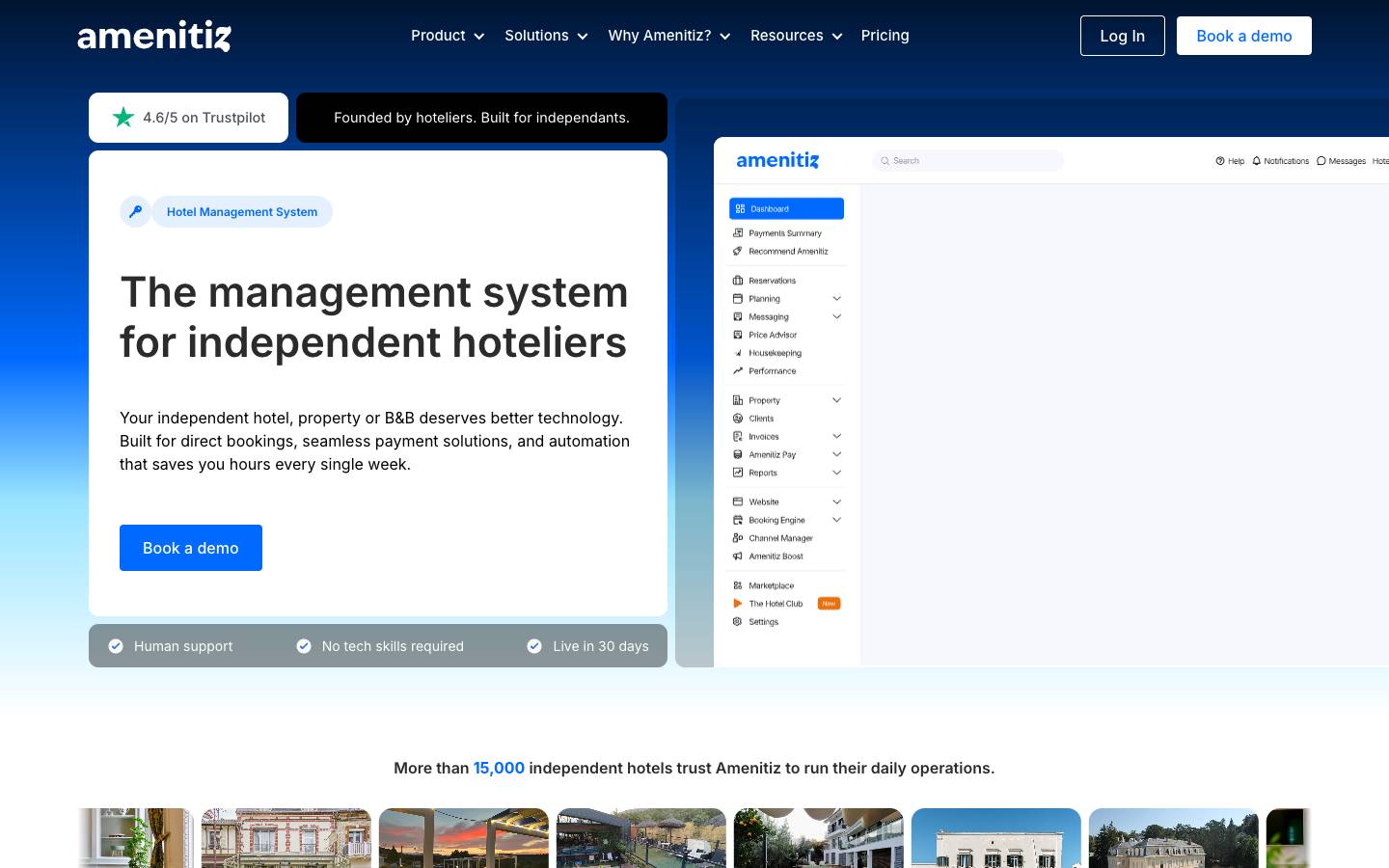Click the Performance trend icon
This screenshot has height=868, width=1389.
(738, 370)
